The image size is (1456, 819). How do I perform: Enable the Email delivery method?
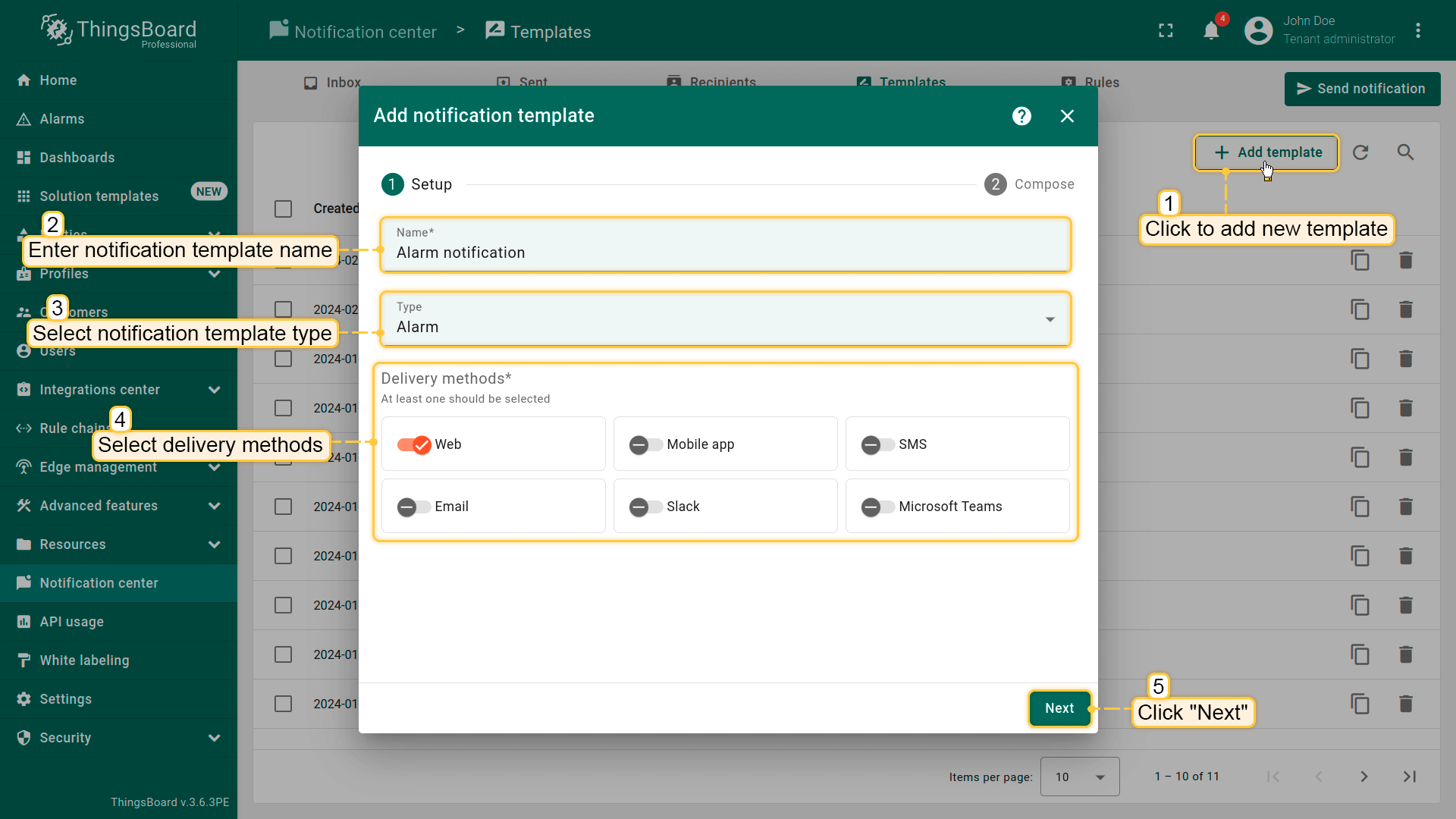pos(414,507)
